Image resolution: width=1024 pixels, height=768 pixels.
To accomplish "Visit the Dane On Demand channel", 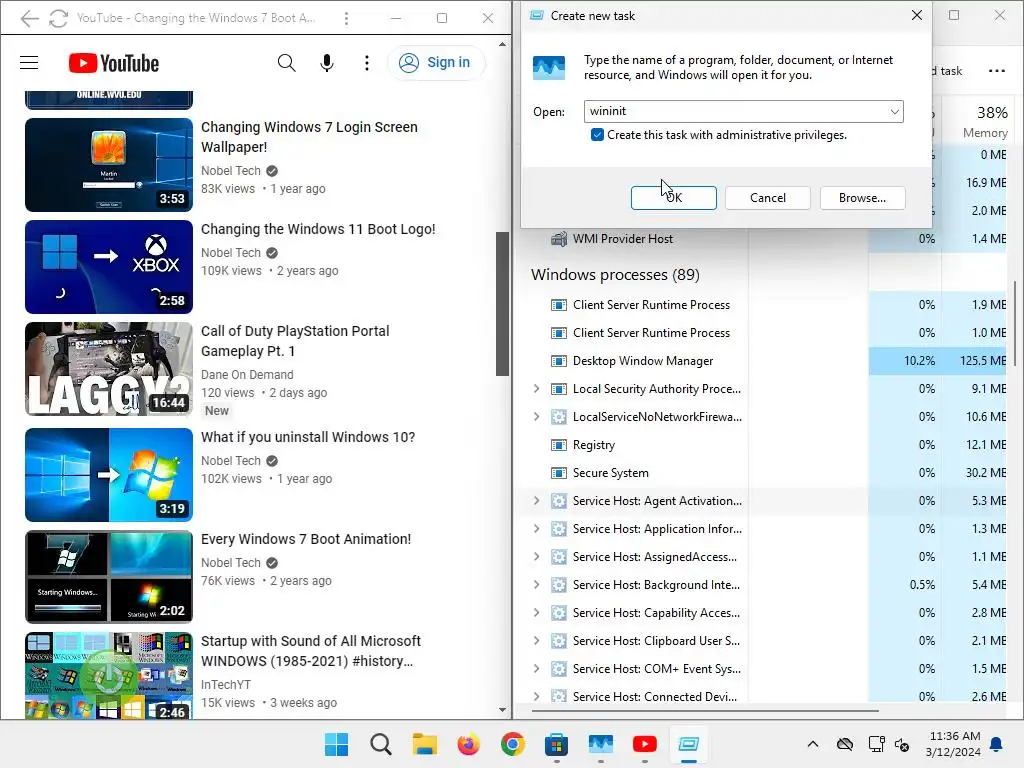I will [x=247, y=374].
